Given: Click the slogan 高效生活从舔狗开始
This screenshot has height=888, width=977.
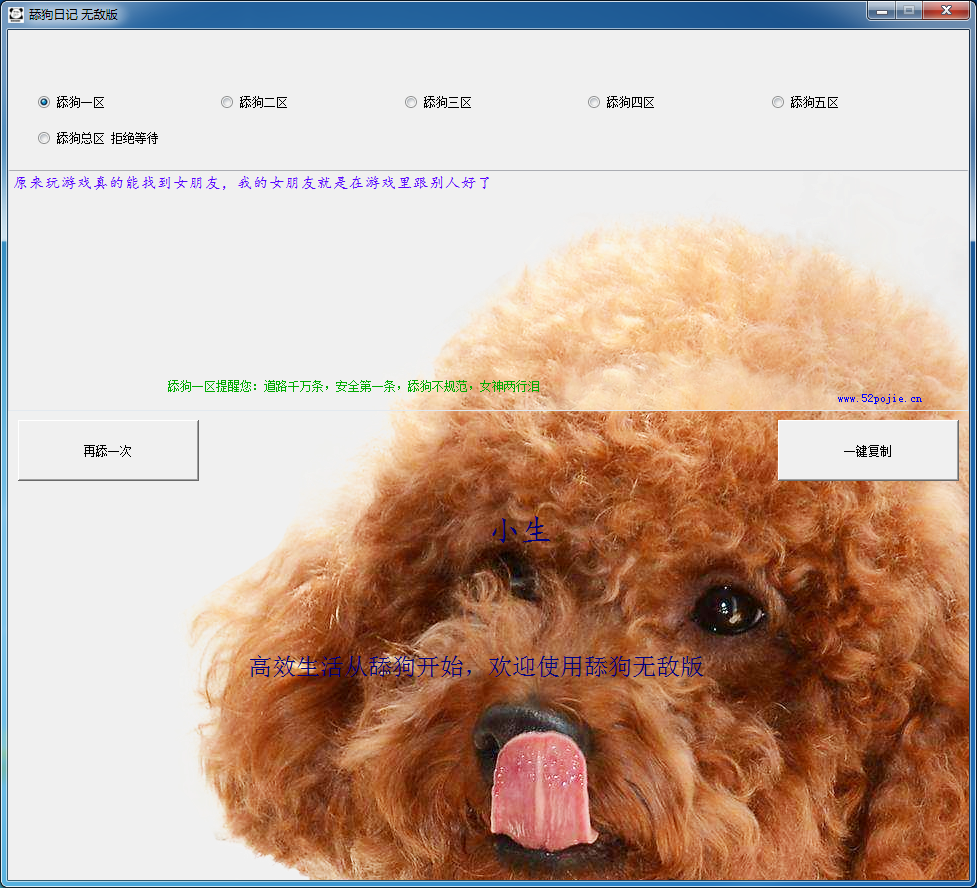Looking at the screenshot, I should (477, 667).
